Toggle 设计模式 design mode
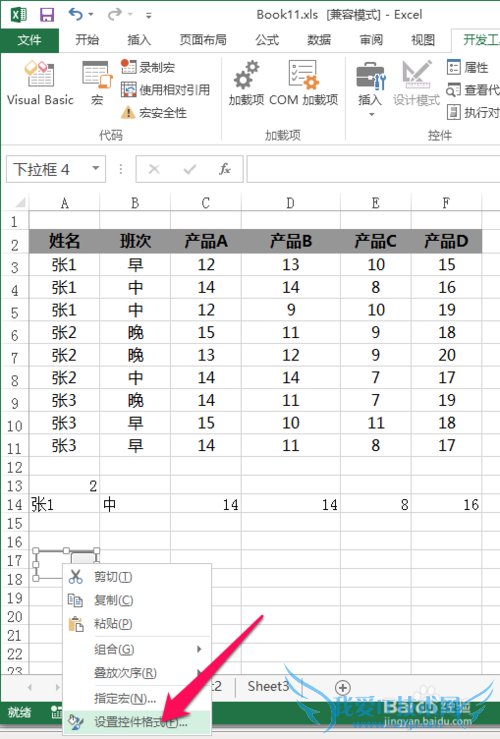This screenshot has height=739, width=500. point(417,83)
